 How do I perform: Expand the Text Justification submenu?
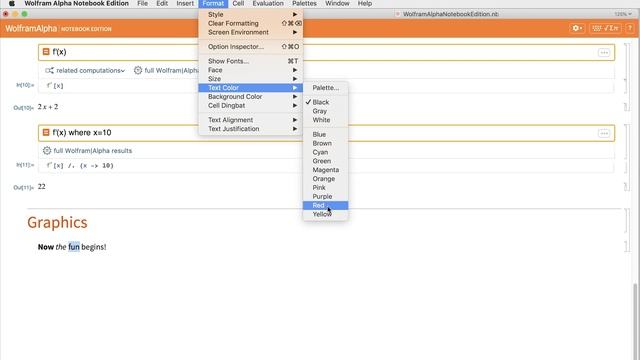pos(251,129)
